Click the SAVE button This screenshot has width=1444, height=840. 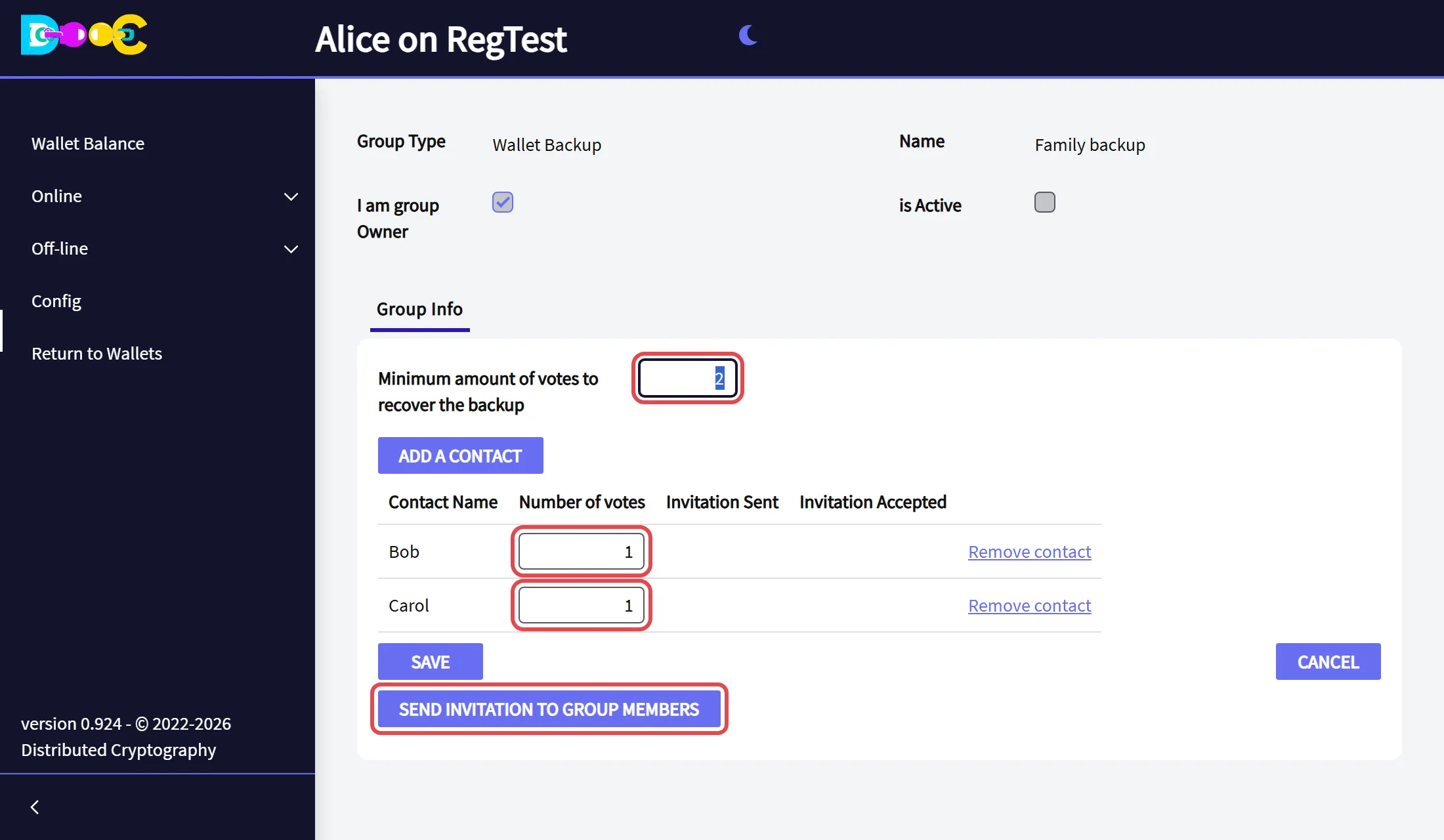(430, 661)
